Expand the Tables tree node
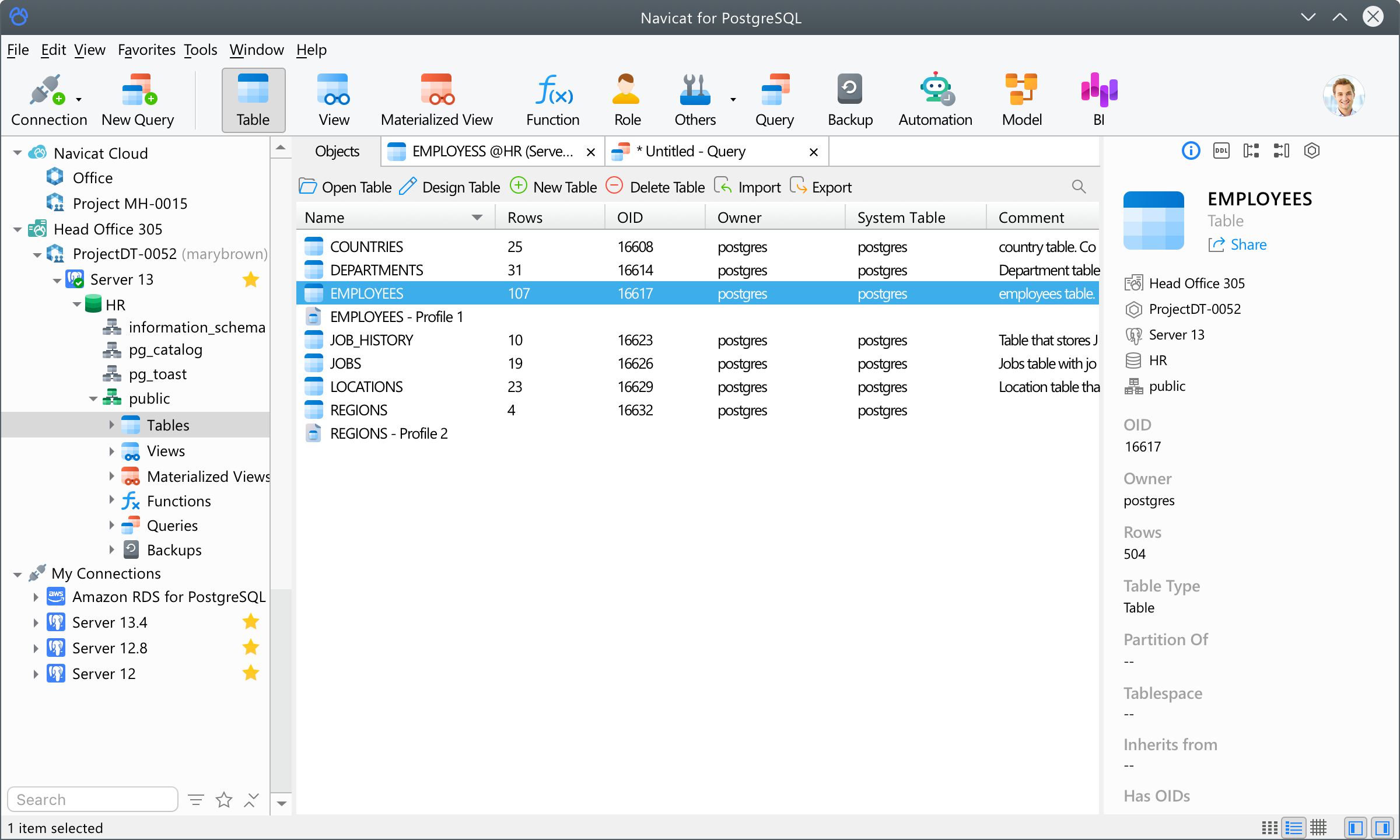The width and height of the screenshot is (1400, 840). tap(111, 425)
